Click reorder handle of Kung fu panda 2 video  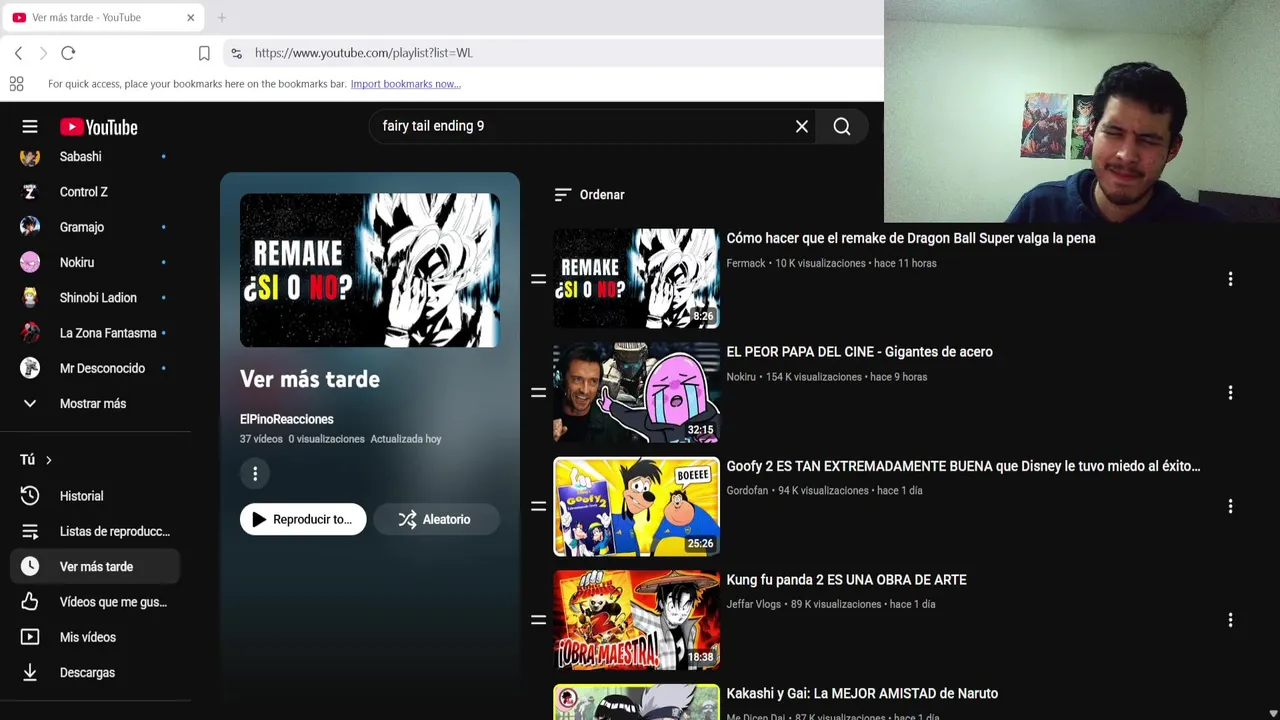538,620
